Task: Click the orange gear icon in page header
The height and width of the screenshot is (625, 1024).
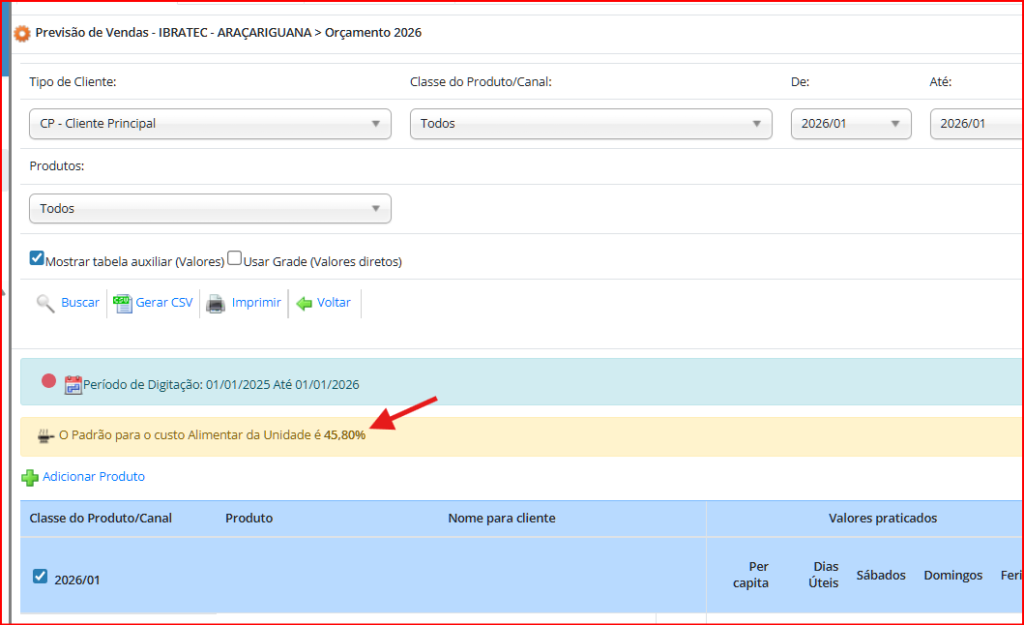Action: (22, 33)
